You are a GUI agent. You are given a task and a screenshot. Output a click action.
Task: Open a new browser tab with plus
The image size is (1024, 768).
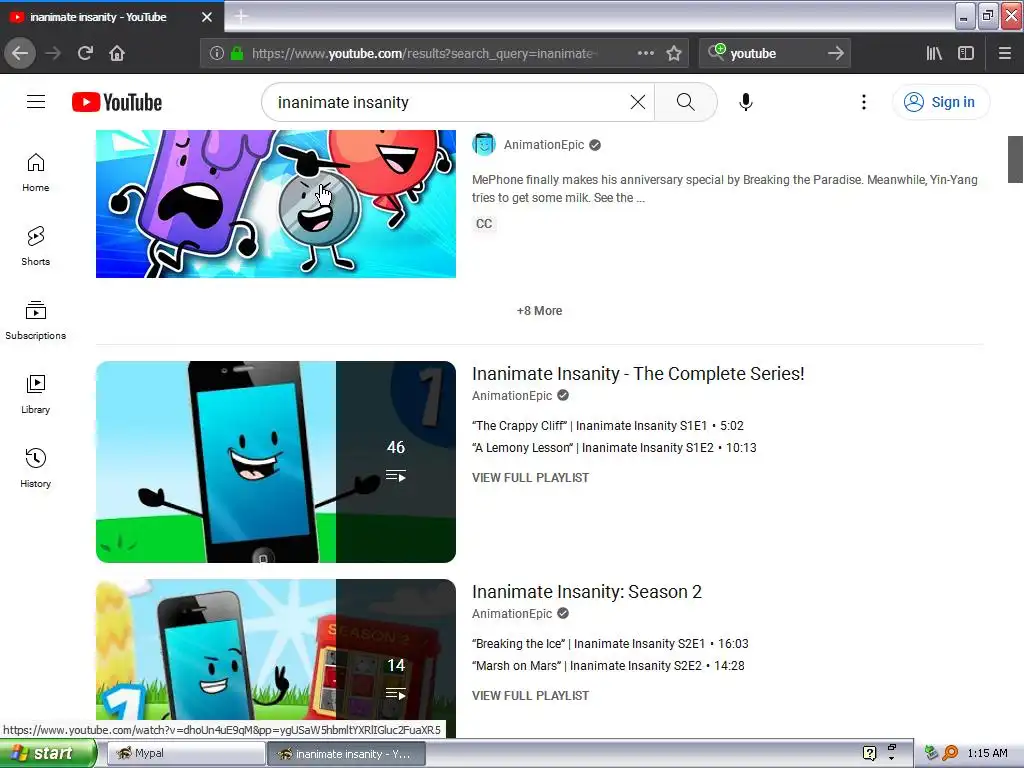240,17
